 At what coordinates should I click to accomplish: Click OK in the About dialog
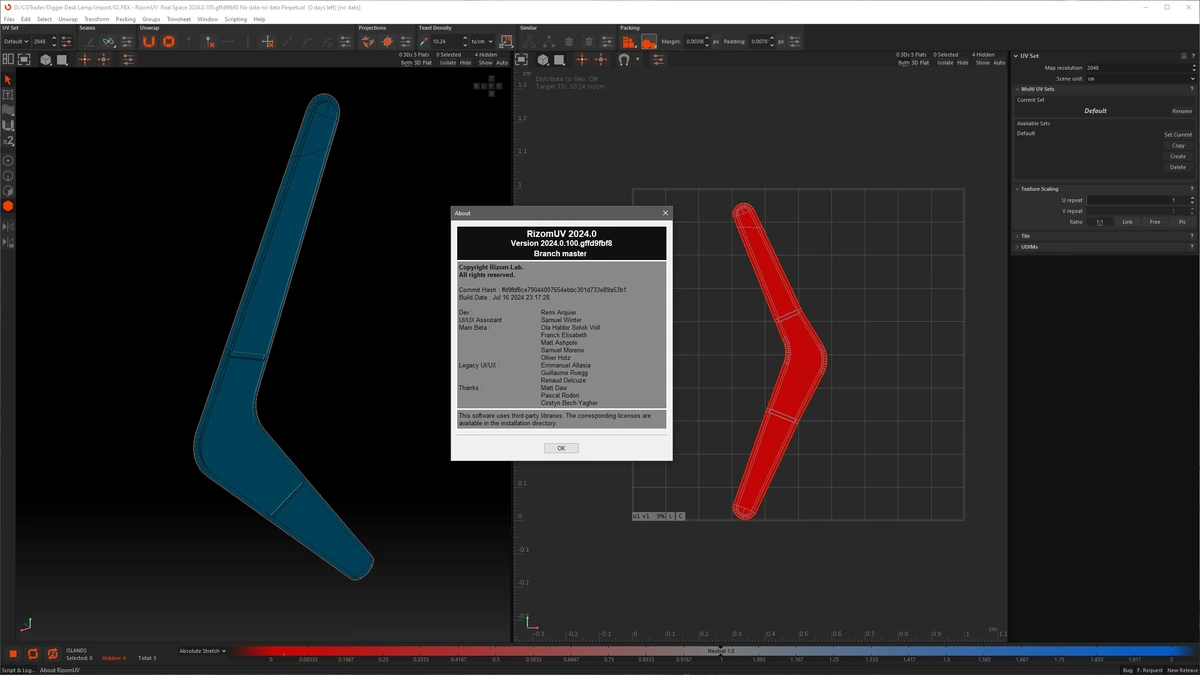click(561, 448)
